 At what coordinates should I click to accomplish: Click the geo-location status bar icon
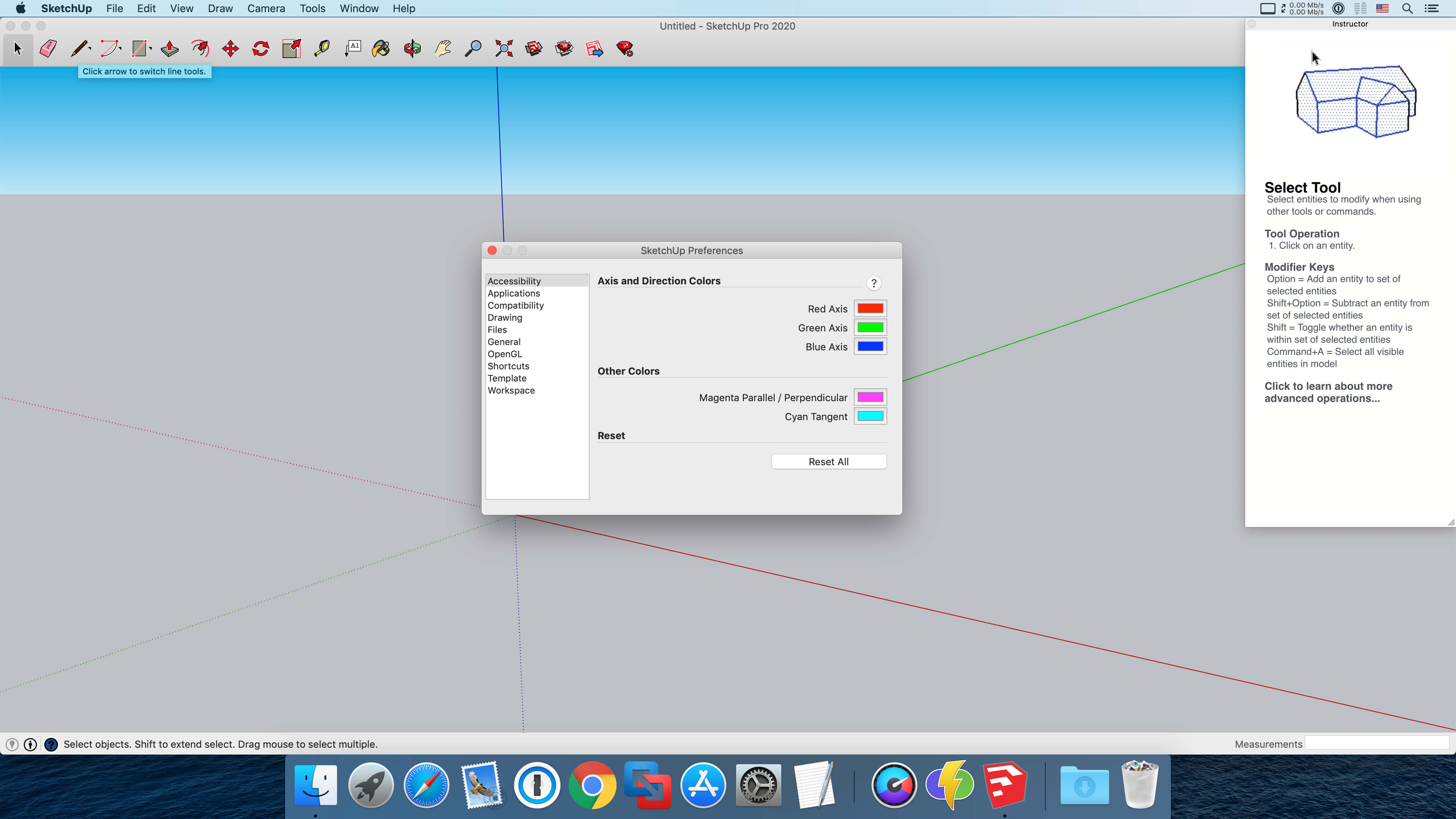click(12, 744)
